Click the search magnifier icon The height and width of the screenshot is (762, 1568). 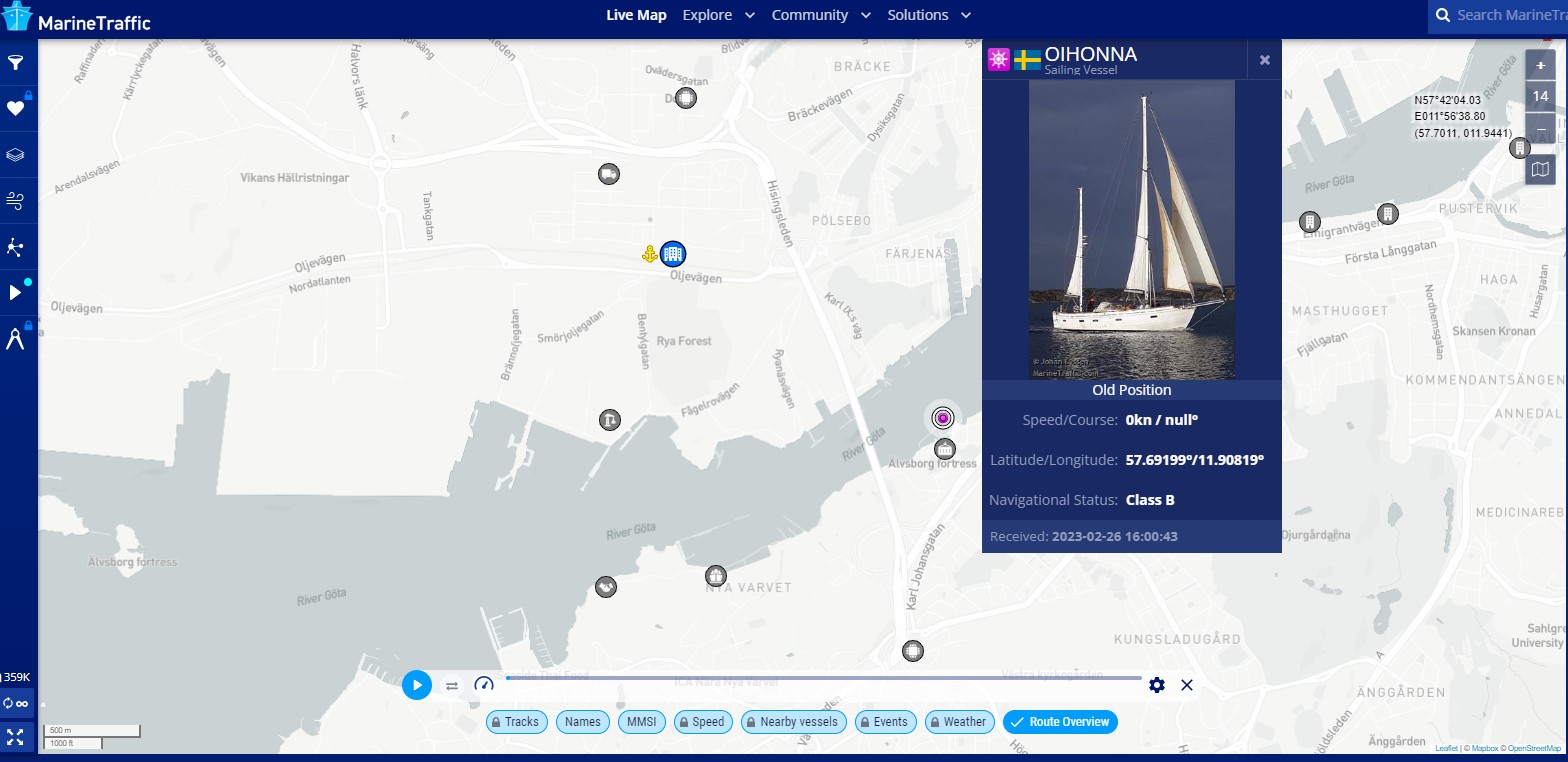pos(1443,15)
